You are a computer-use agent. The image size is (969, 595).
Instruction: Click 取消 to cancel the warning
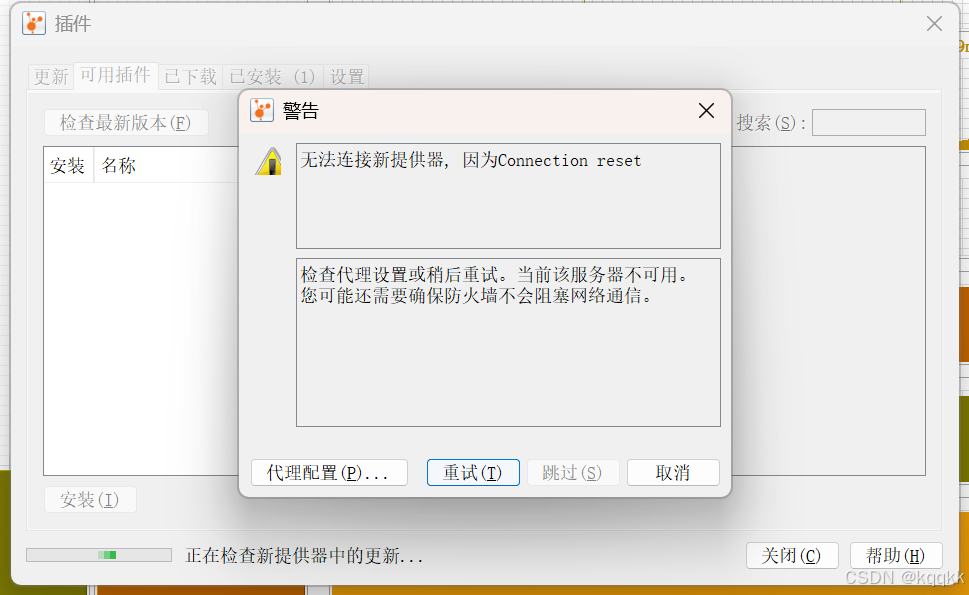pos(673,473)
